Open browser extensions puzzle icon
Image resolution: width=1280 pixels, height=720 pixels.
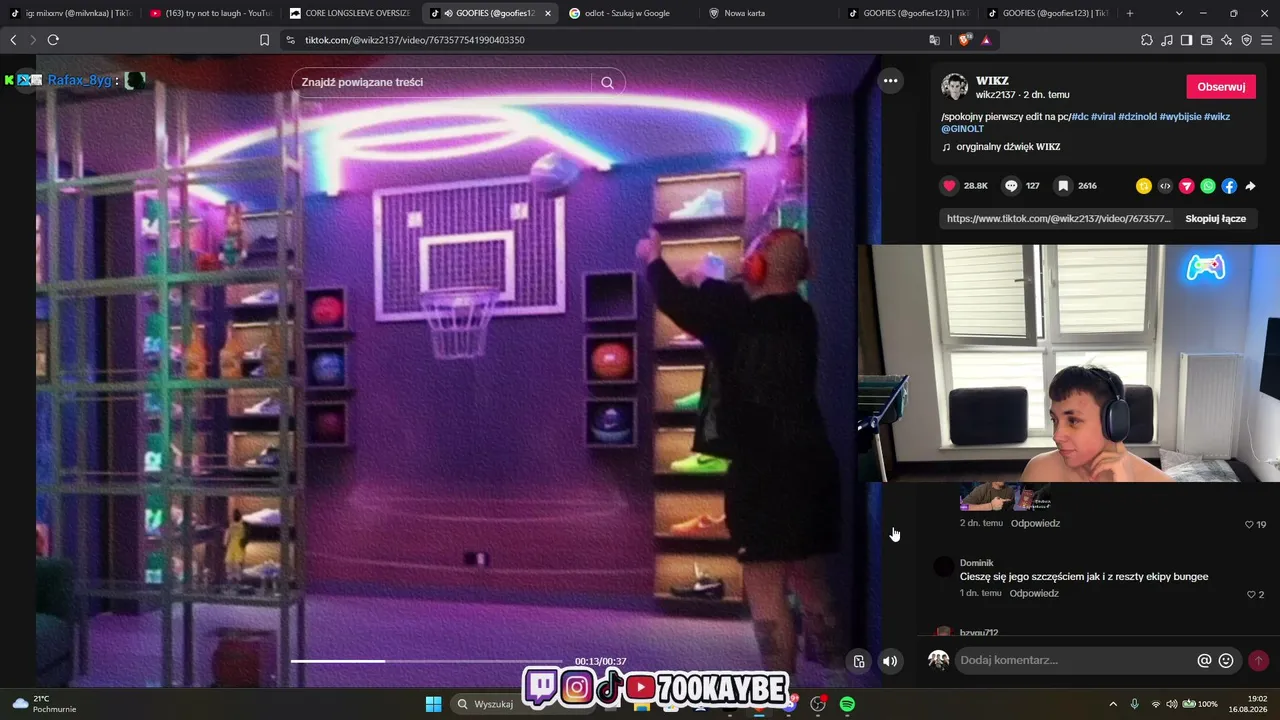(1146, 40)
